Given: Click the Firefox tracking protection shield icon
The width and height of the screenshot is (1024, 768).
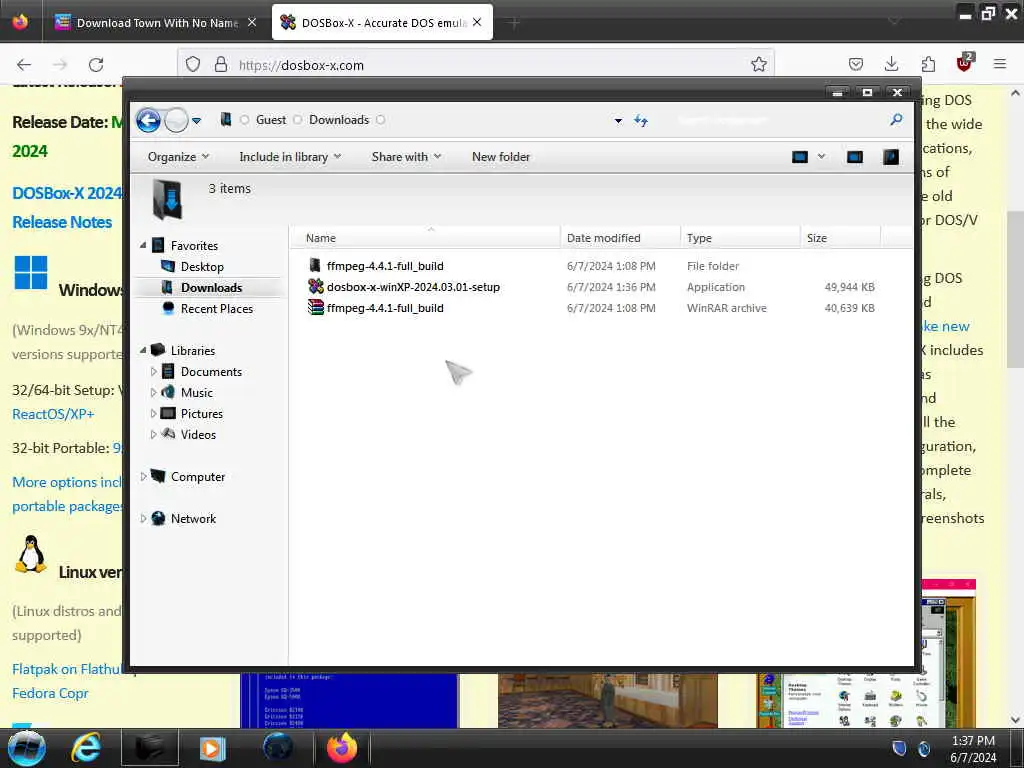Looking at the screenshot, I should point(193,64).
